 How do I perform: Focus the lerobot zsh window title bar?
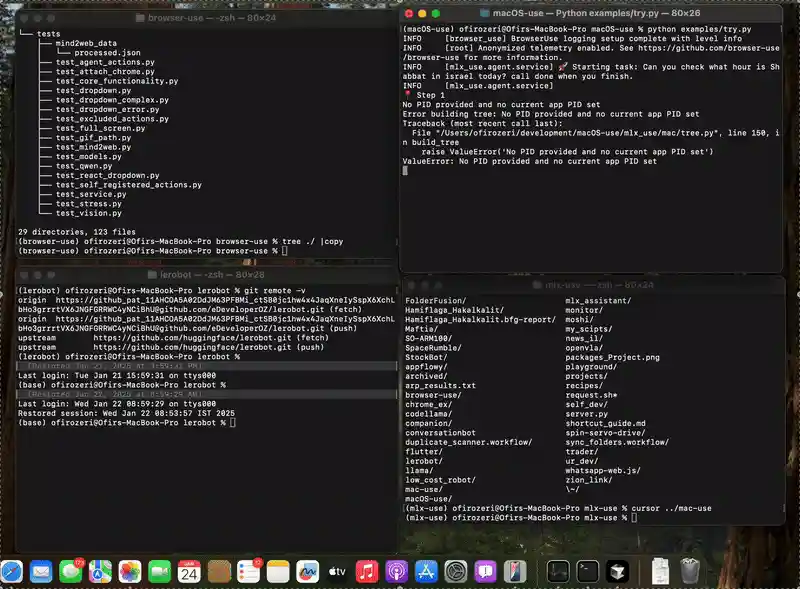[206, 275]
